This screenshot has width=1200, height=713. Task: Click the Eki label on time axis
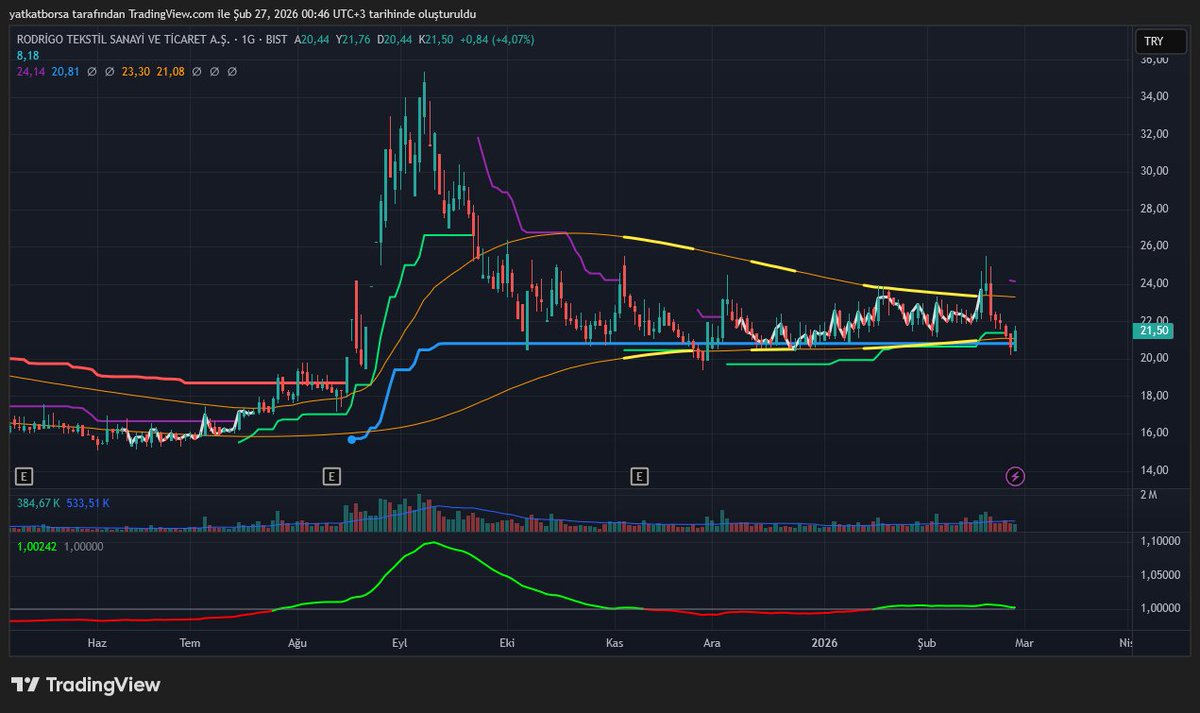pos(507,643)
